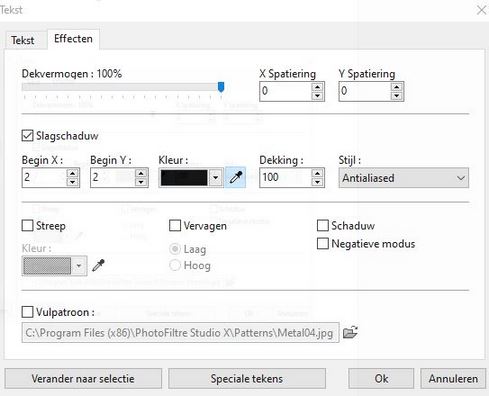Increase Dekking value with up arrow

pos(317,173)
